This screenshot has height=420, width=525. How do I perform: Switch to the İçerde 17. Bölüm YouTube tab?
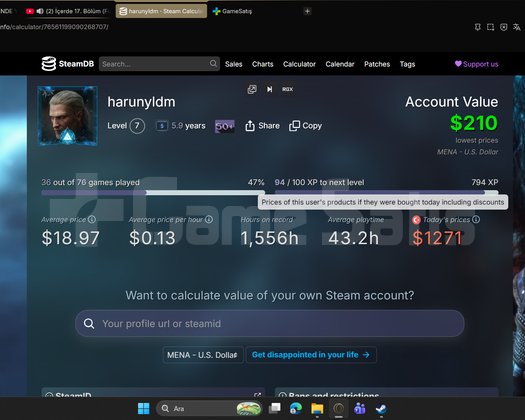pyautogui.click(x=67, y=11)
